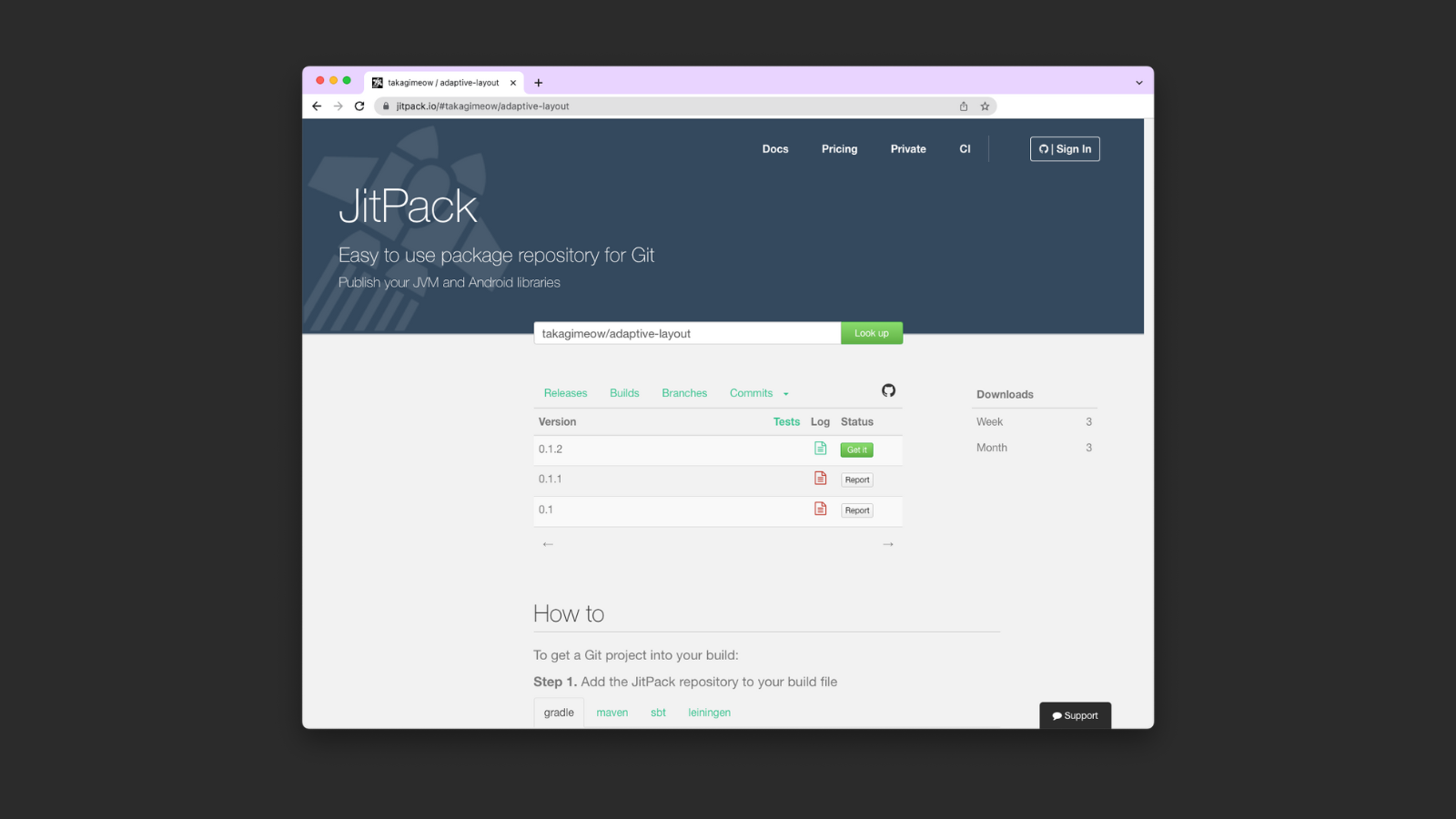The height and width of the screenshot is (819, 1456).
Task: Click the share icon in address bar
Action: [964, 106]
